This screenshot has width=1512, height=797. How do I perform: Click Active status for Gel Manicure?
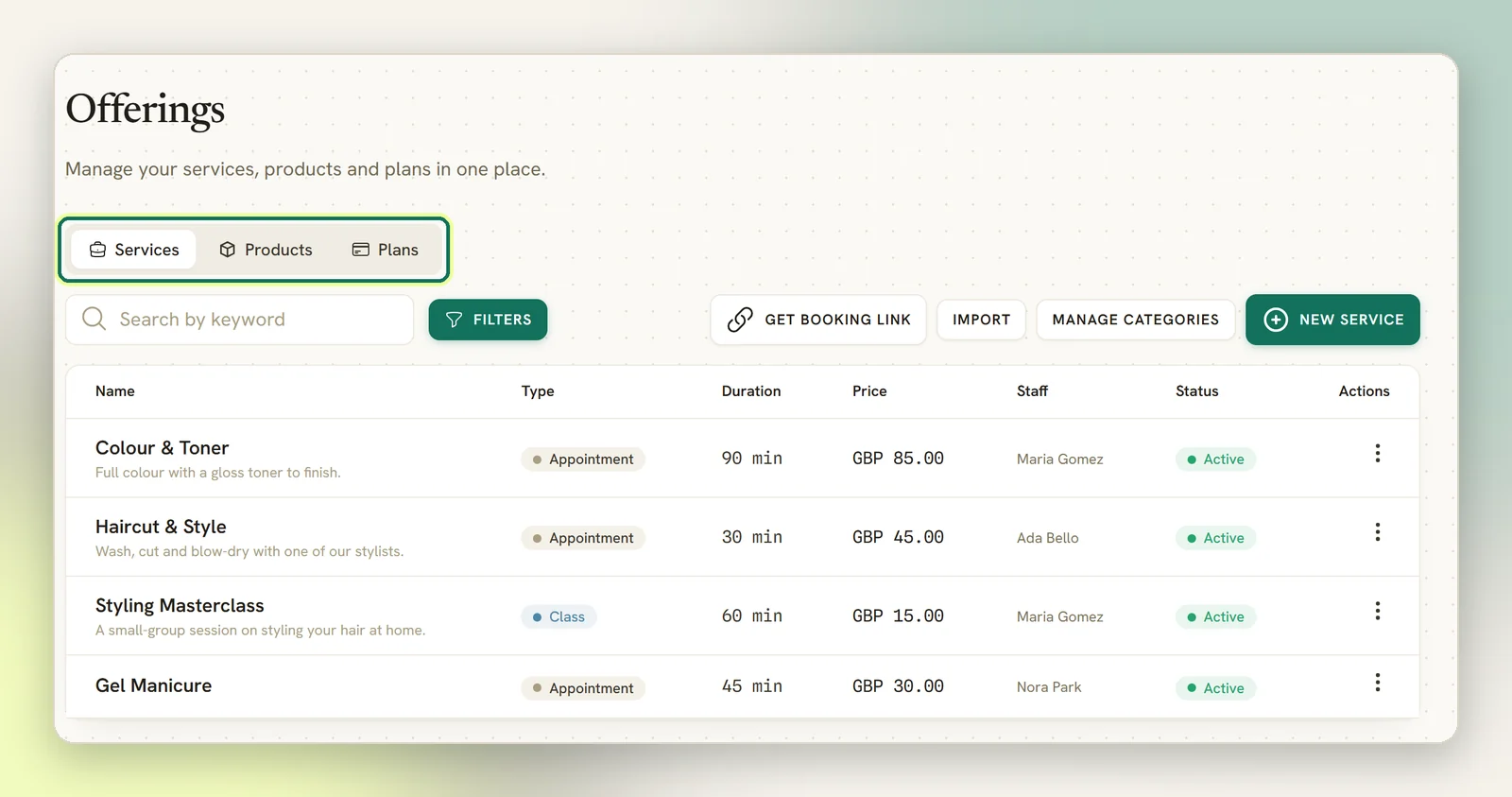(1215, 688)
